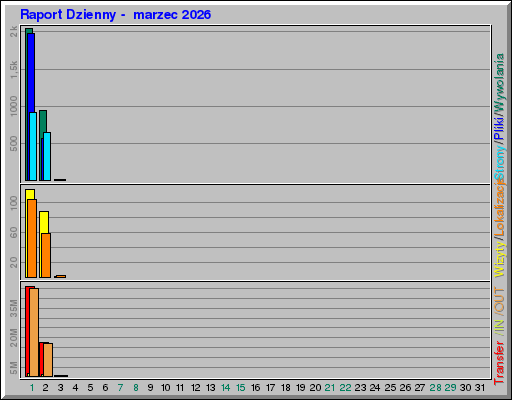Screen dimensions: 512x400
Task: Click the 'Pliki' legend label
Action: (499, 128)
